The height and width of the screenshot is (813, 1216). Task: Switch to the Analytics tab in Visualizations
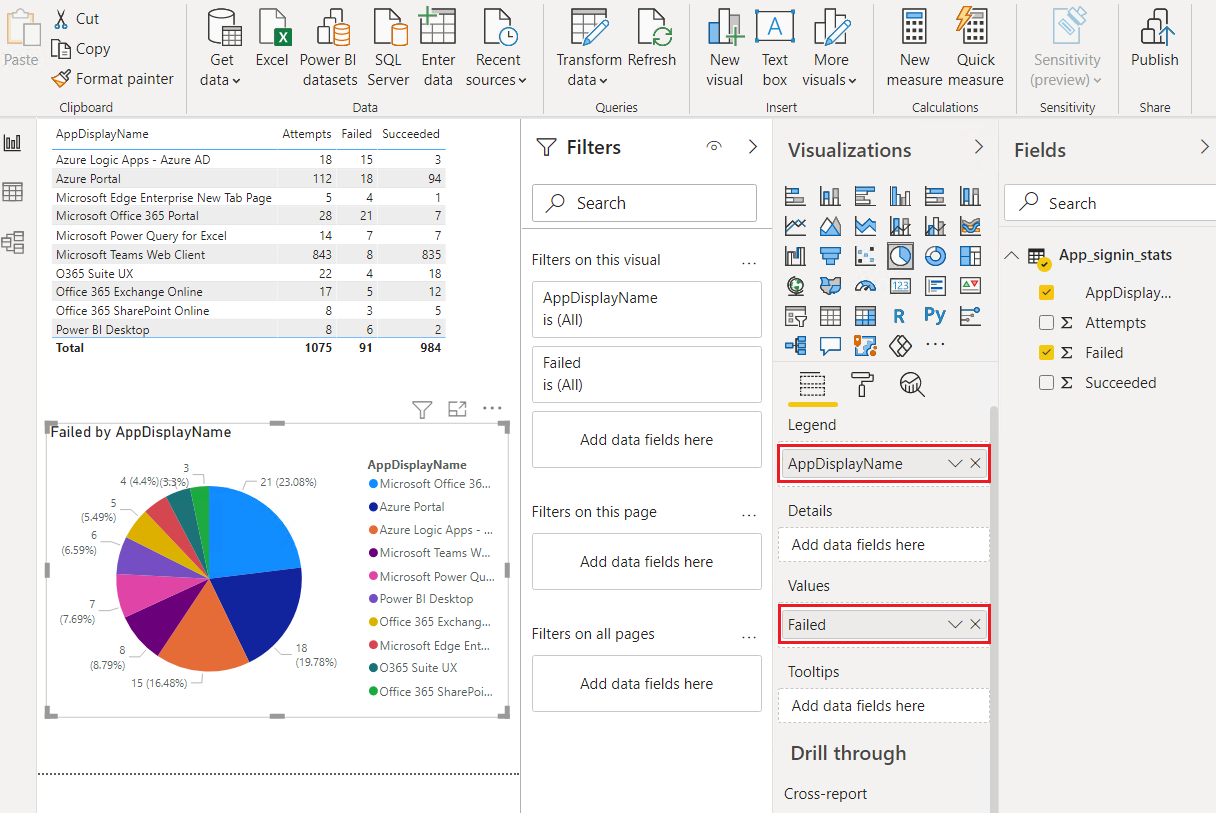coord(911,384)
